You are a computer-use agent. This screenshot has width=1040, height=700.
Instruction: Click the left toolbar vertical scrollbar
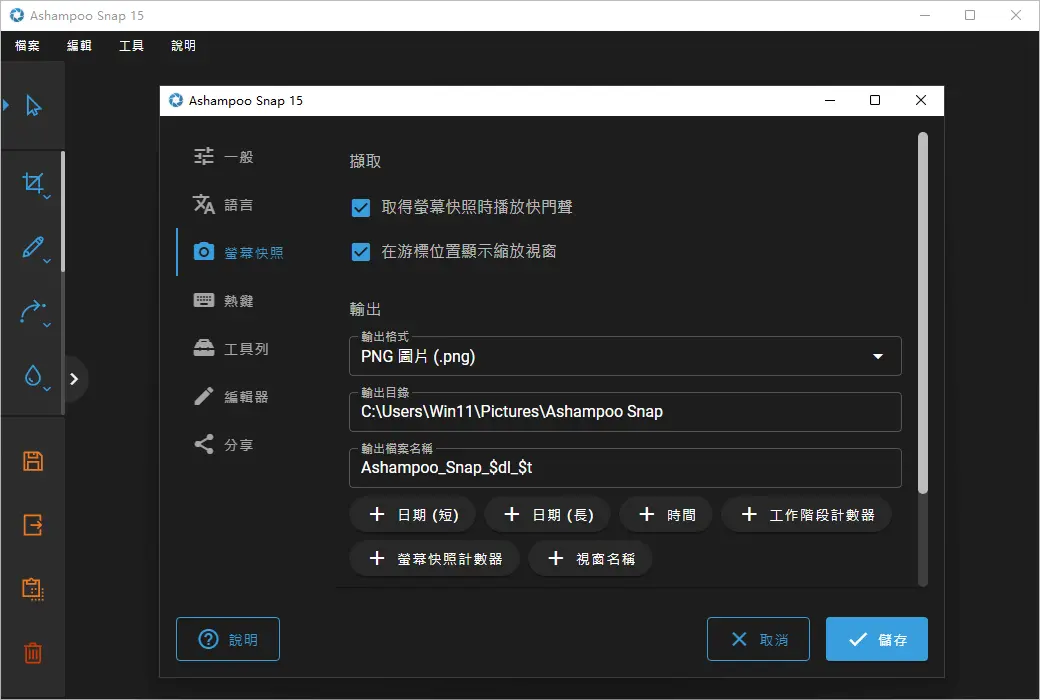63,211
